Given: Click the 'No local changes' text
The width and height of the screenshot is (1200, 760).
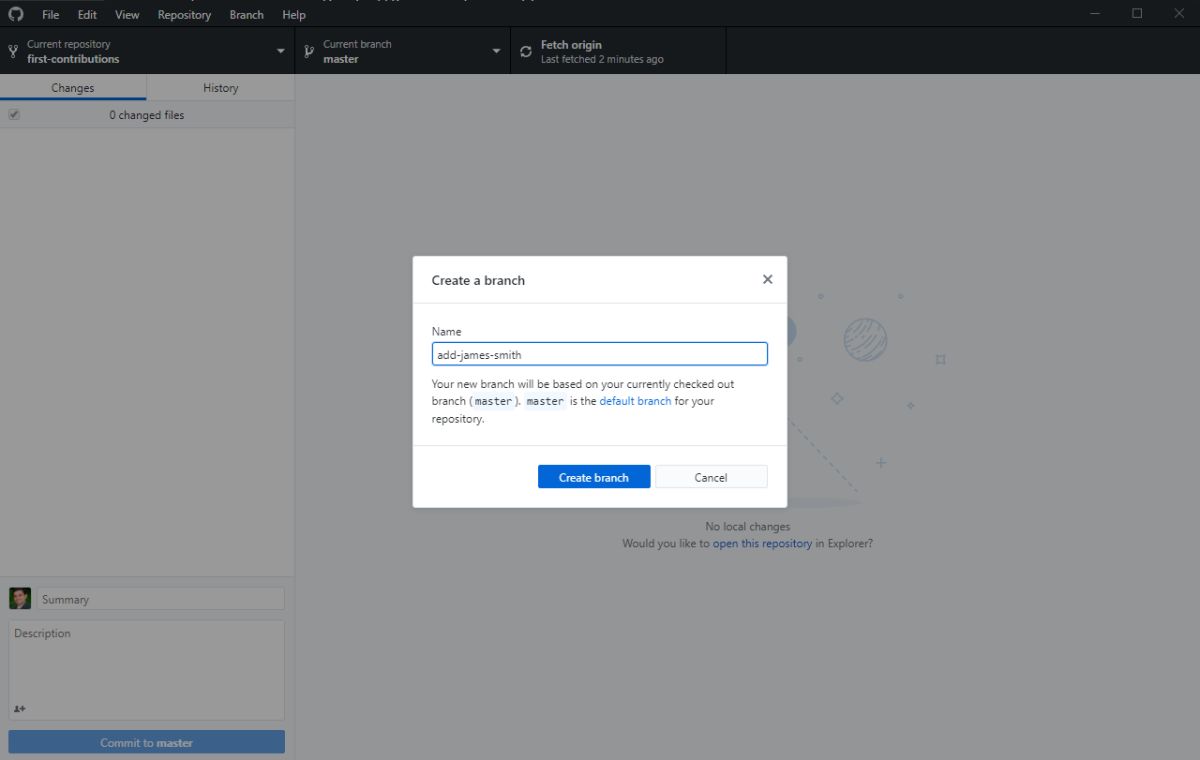Looking at the screenshot, I should (748, 526).
